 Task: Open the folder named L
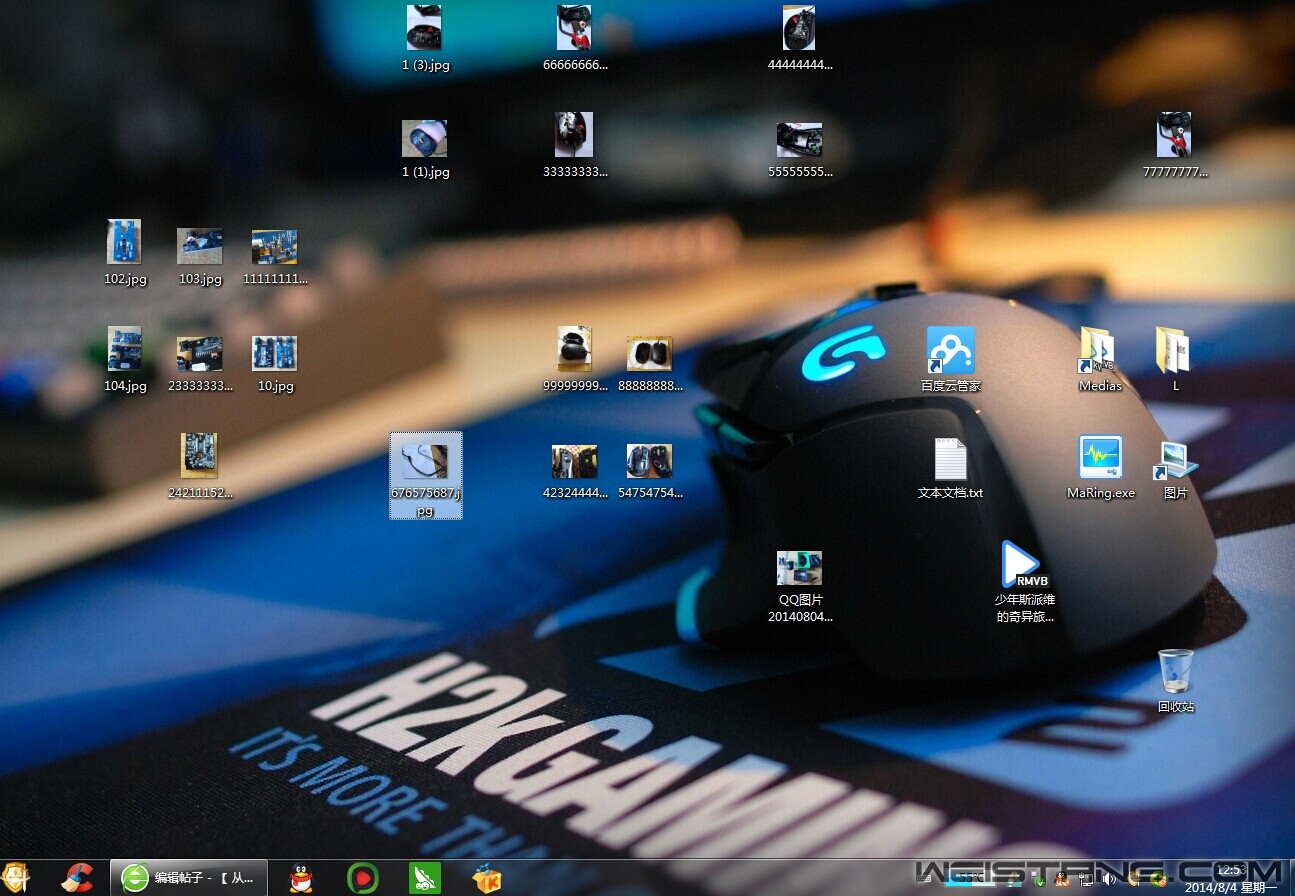point(1175,351)
